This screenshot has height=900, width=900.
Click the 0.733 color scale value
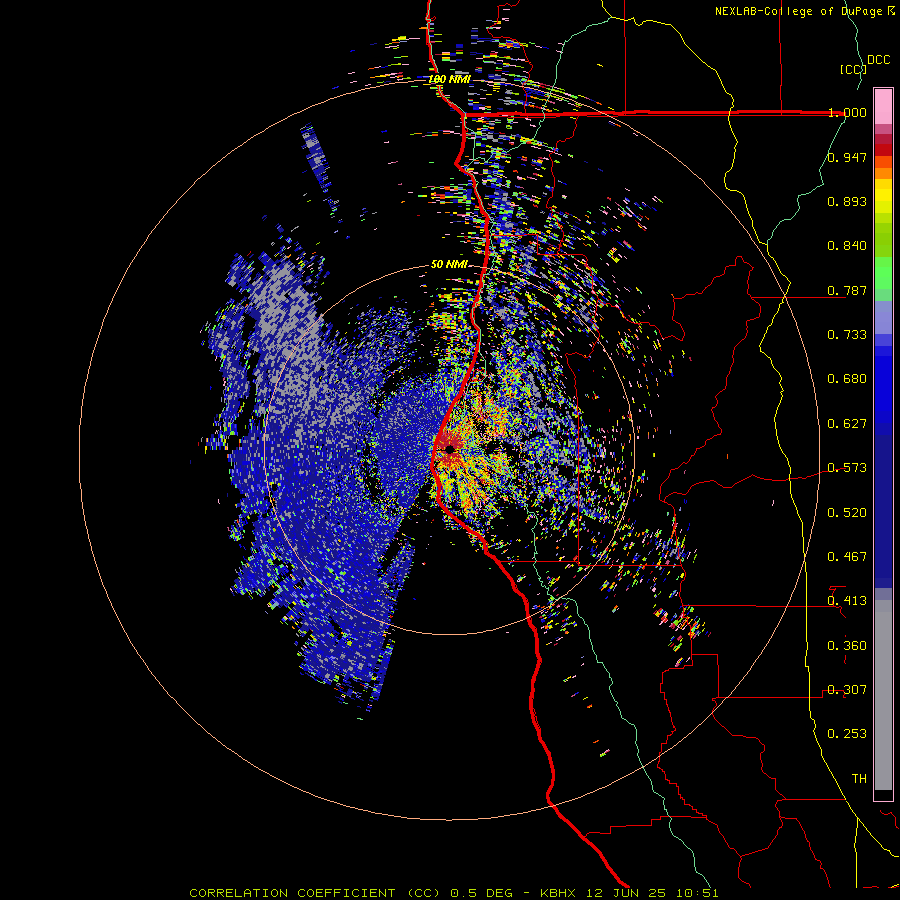[x=847, y=335]
